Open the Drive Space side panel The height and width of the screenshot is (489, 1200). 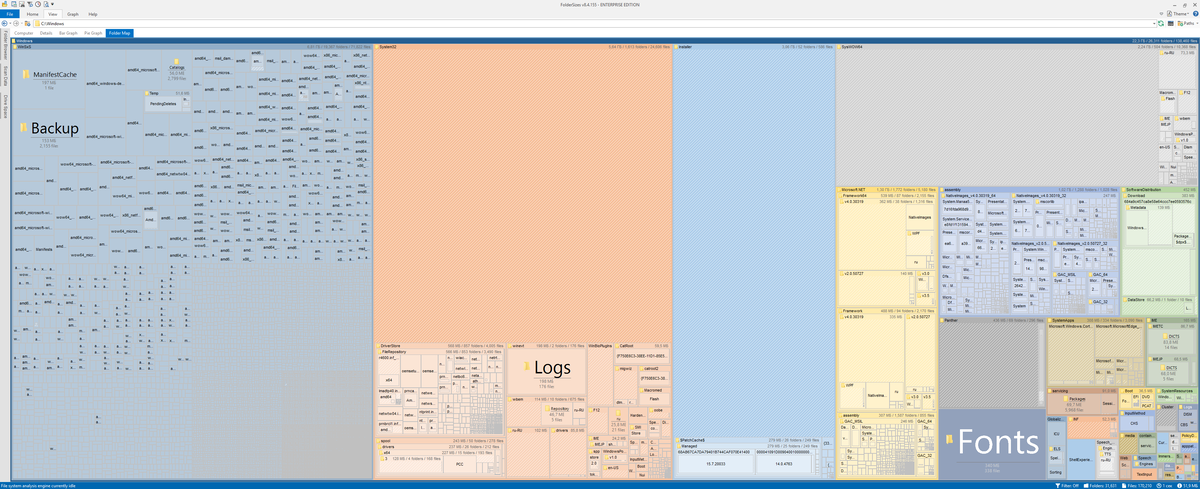5,106
